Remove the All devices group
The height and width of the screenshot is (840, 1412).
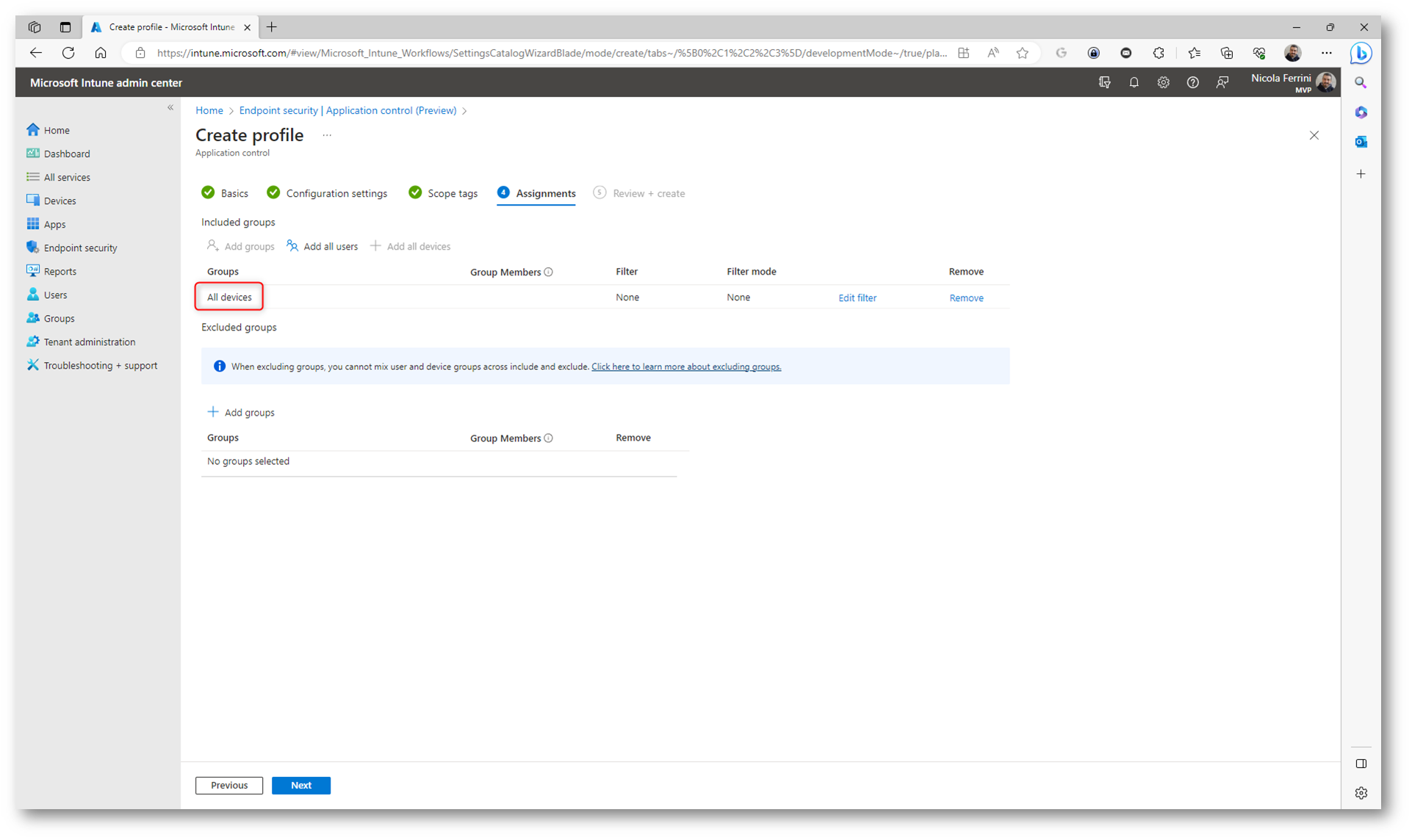[966, 297]
